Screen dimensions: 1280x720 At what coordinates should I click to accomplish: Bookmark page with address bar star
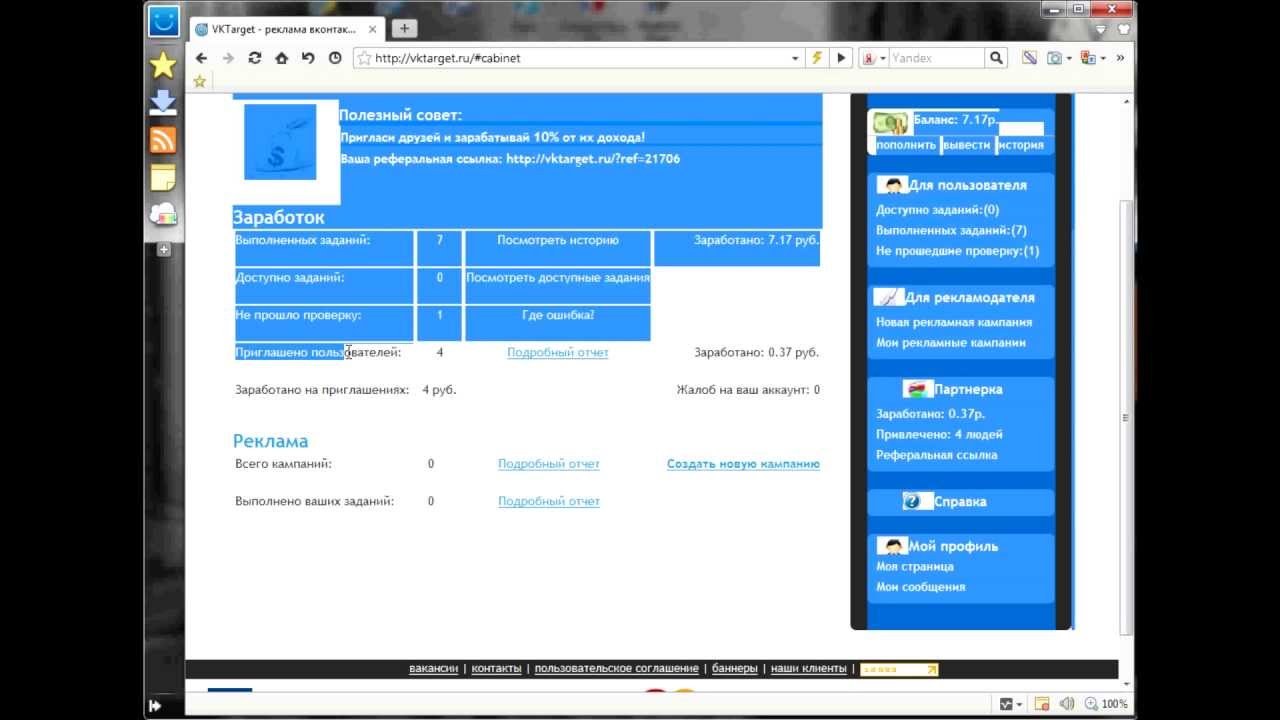pyautogui.click(x=365, y=58)
